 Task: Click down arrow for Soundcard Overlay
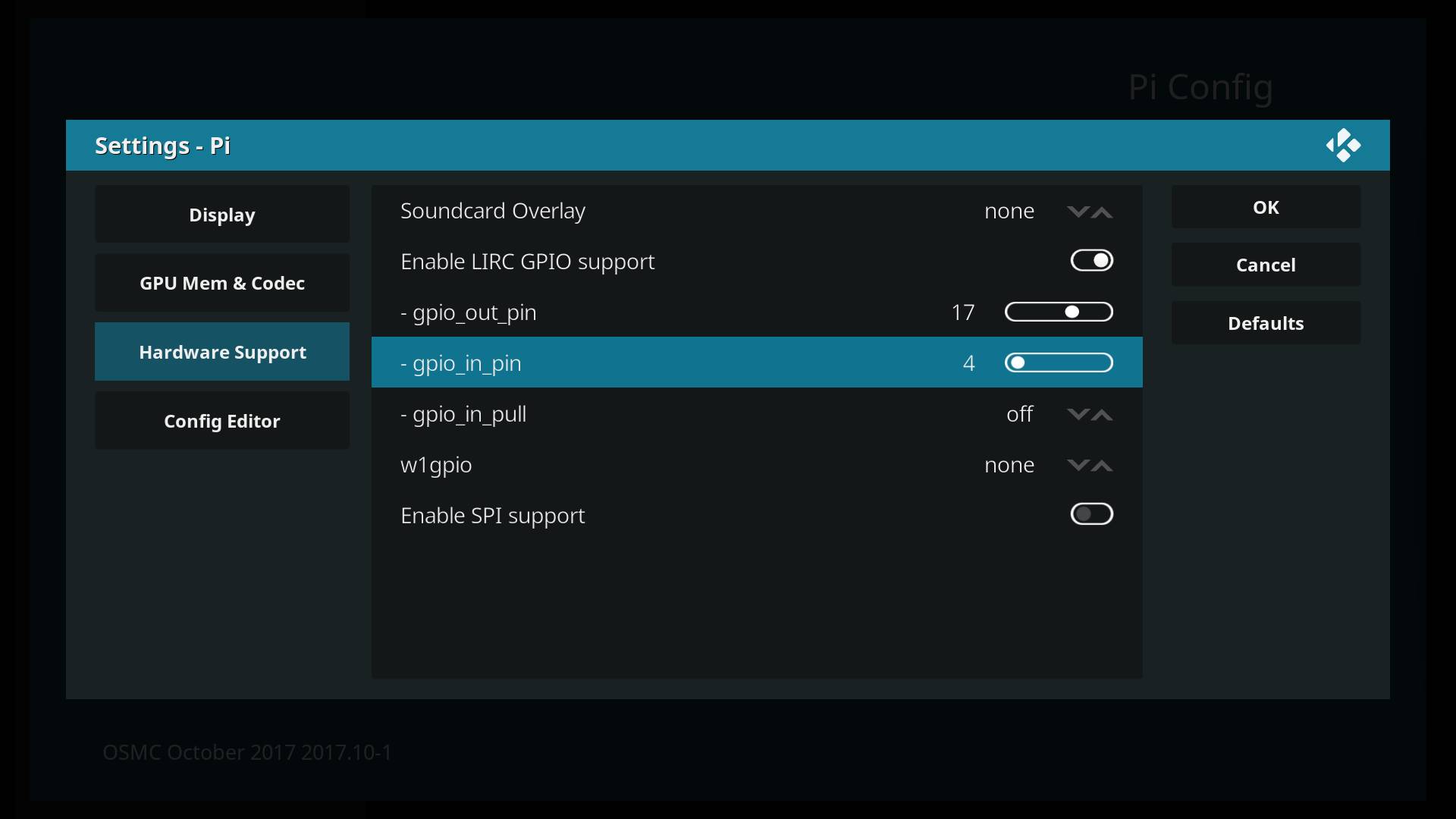[1078, 212]
